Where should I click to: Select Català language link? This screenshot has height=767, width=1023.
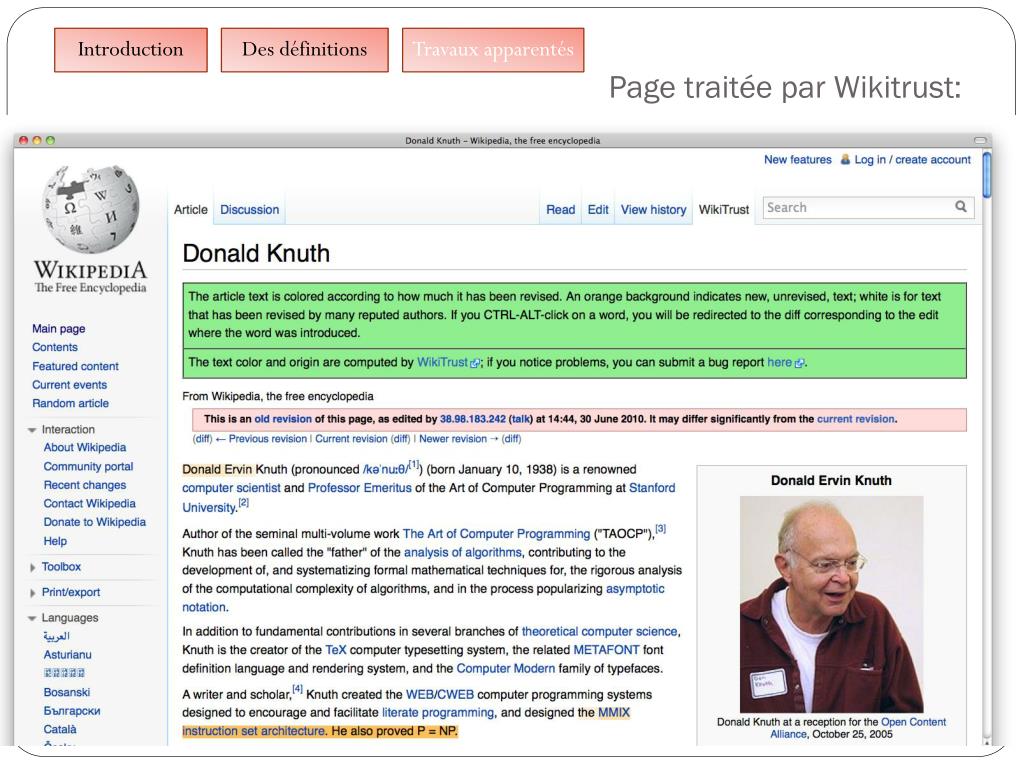[60, 729]
